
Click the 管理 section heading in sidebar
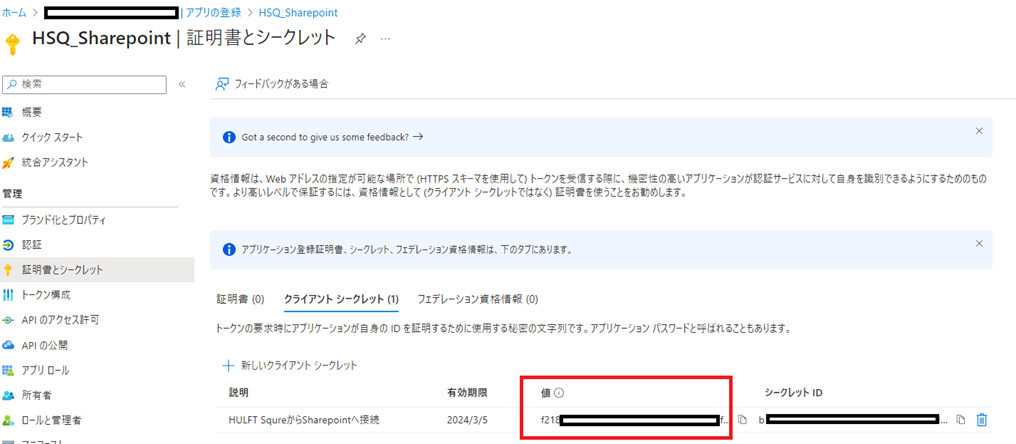click(12, 194)
